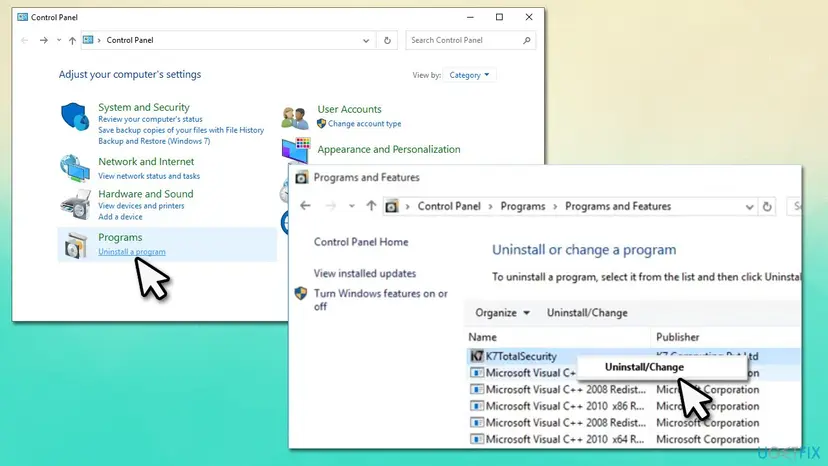Open recent locations dropdown in Programs and Features
This screenshot has width=828, height=466.
coord(352,206)
